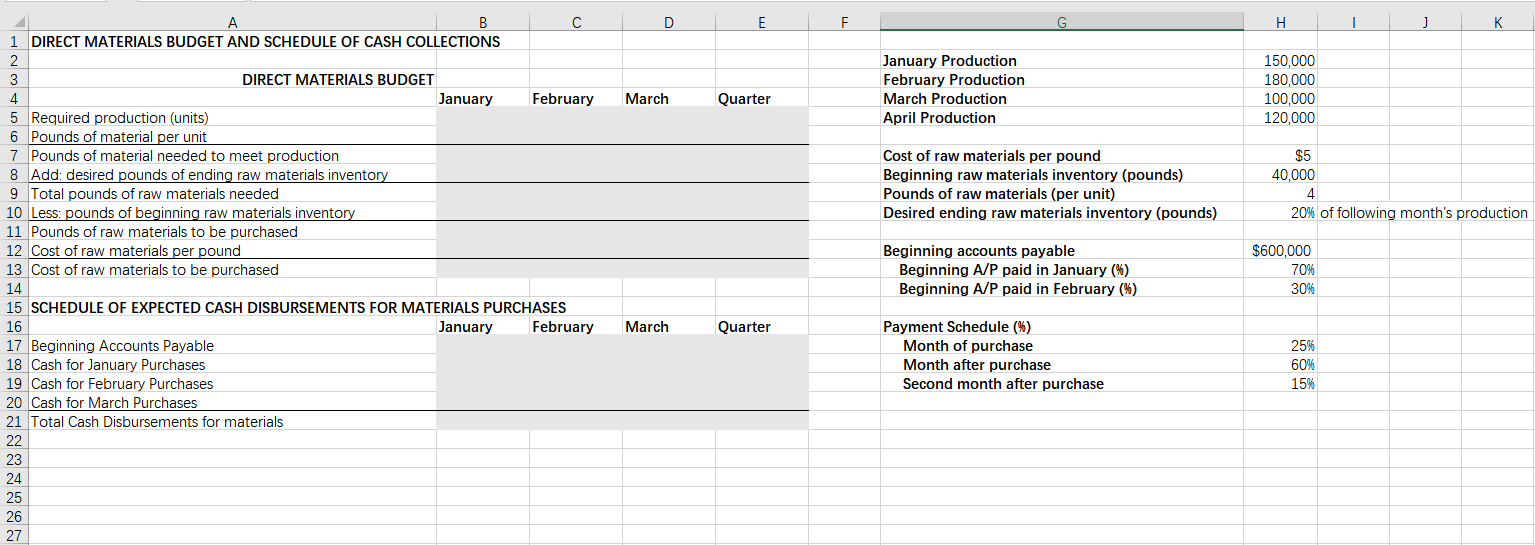Click the $600,000 value cell
The width and height of the screenshot is (1535, 545).
click(x=1282, y=251)
